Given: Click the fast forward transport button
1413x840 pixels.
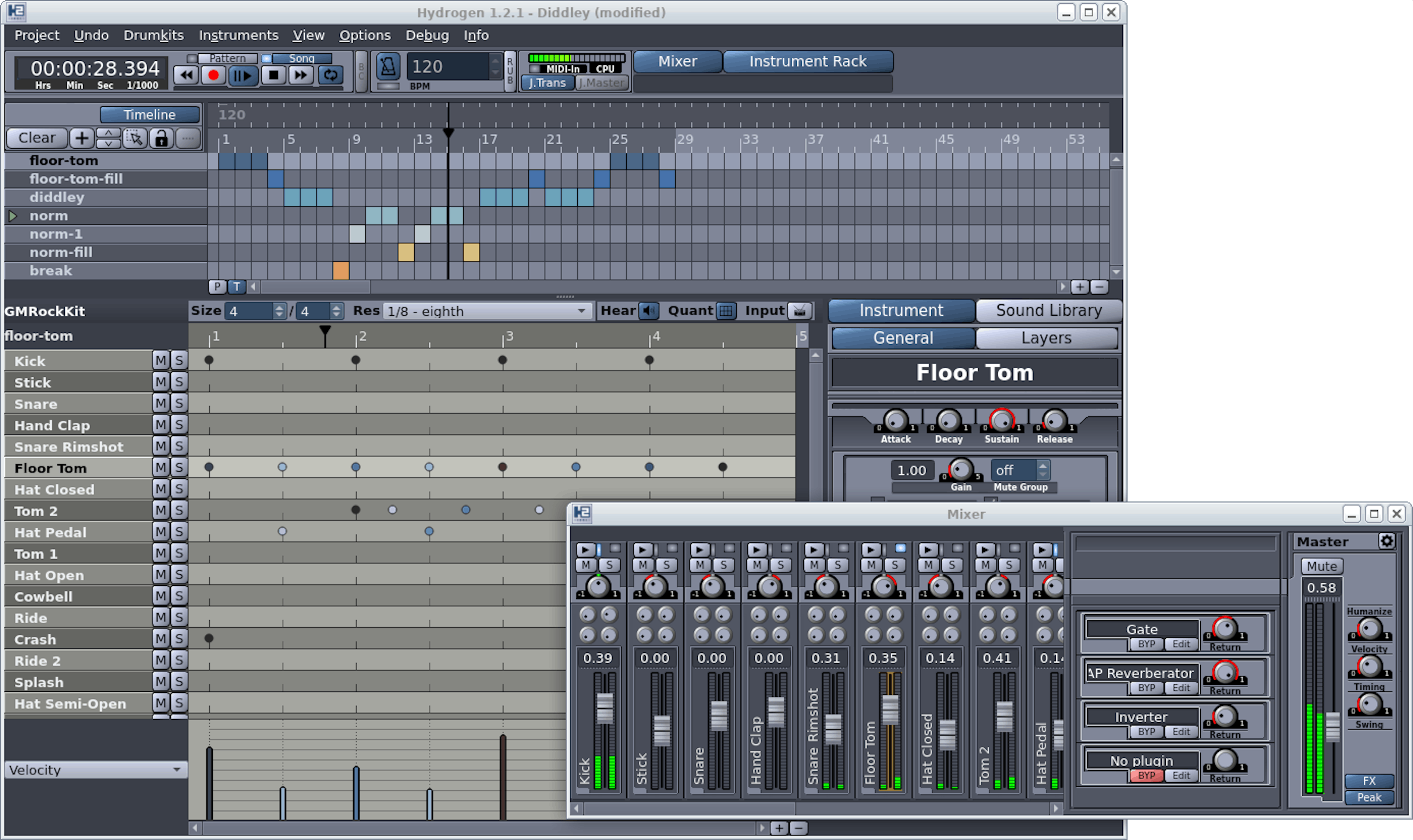Looking at the screenshot, I should pyautogui.click(x=301, y=75).
